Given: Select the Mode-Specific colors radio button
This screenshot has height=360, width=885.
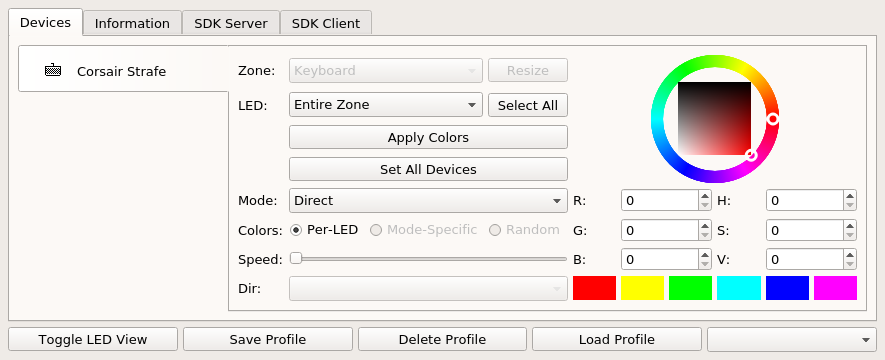Looking at the screenshot, I should [376, 230].
